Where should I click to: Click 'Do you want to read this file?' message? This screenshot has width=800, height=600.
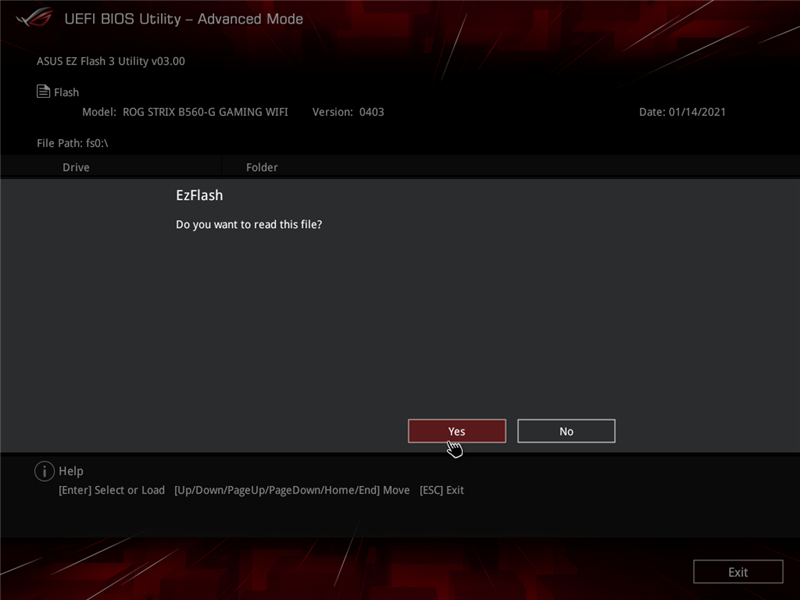(249, 224)
